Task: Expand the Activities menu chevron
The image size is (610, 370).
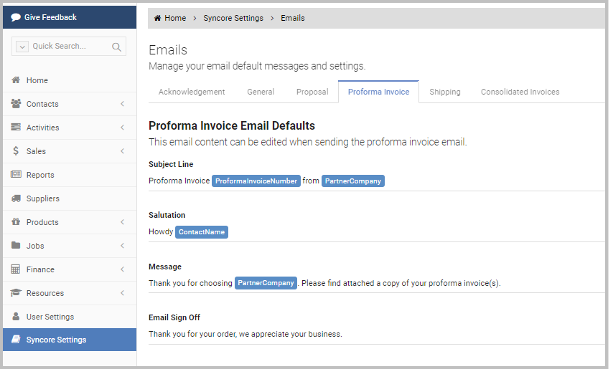Action: 123,127
